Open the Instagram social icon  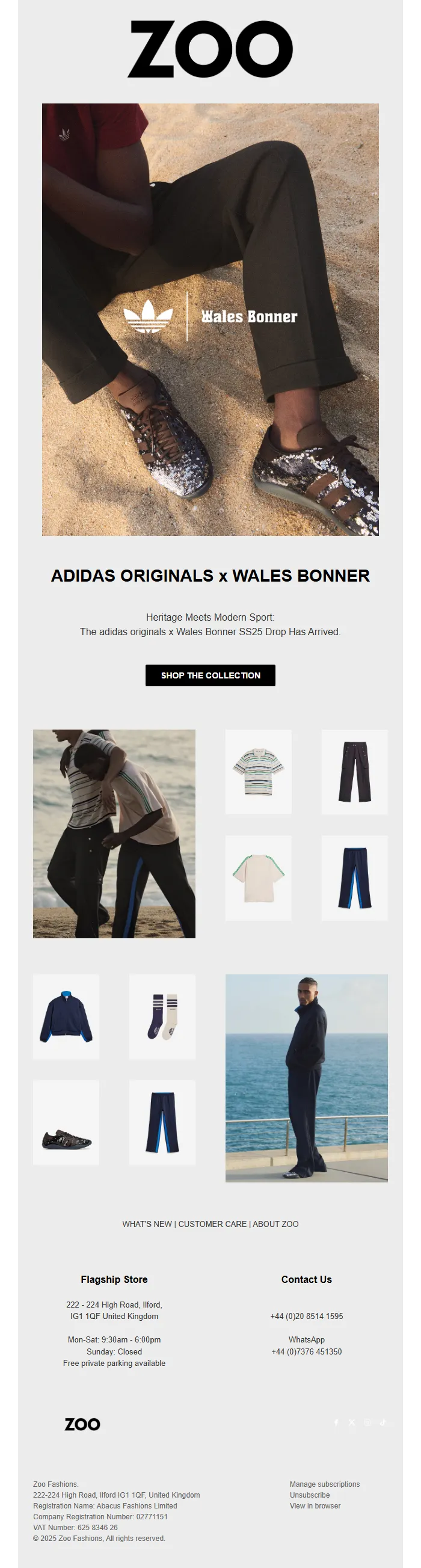point(367,1422)
